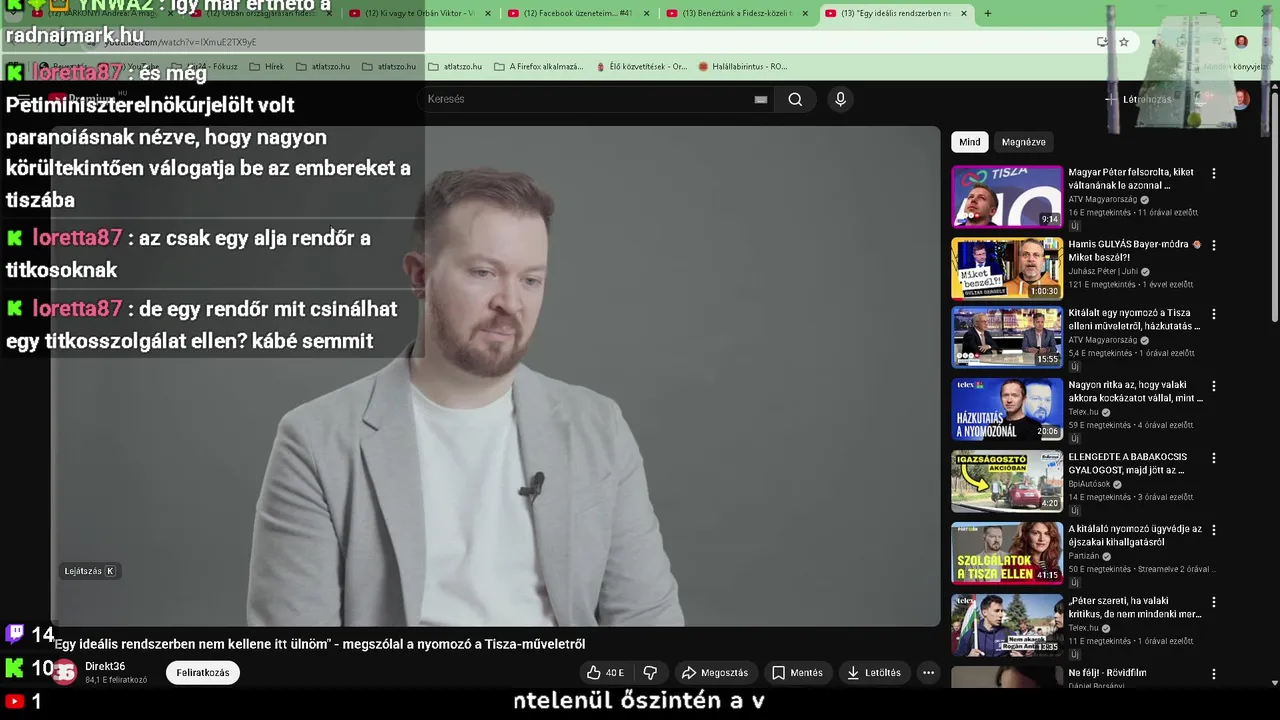Open options menu for Hamis GULYÁS Bayer-módra video
The image size is (1280, 720).
(1214, 245)
